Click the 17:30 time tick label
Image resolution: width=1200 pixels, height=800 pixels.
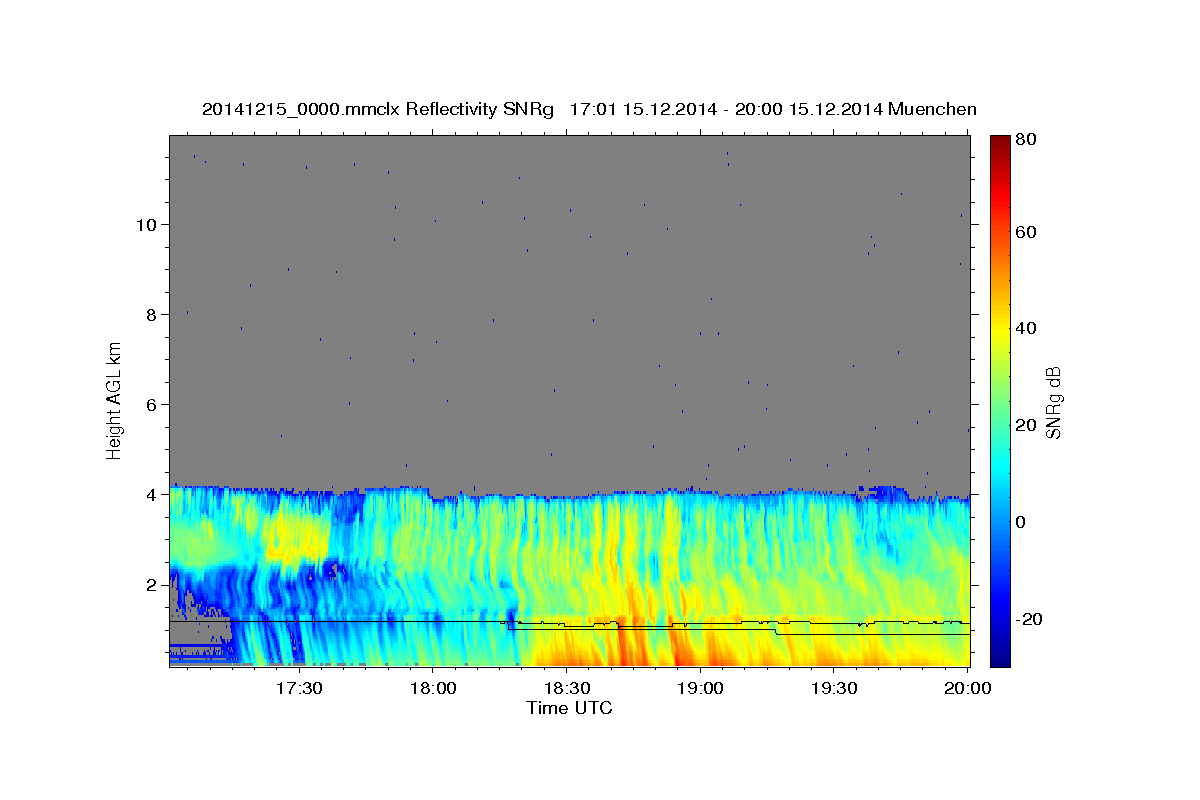point(298,689)
